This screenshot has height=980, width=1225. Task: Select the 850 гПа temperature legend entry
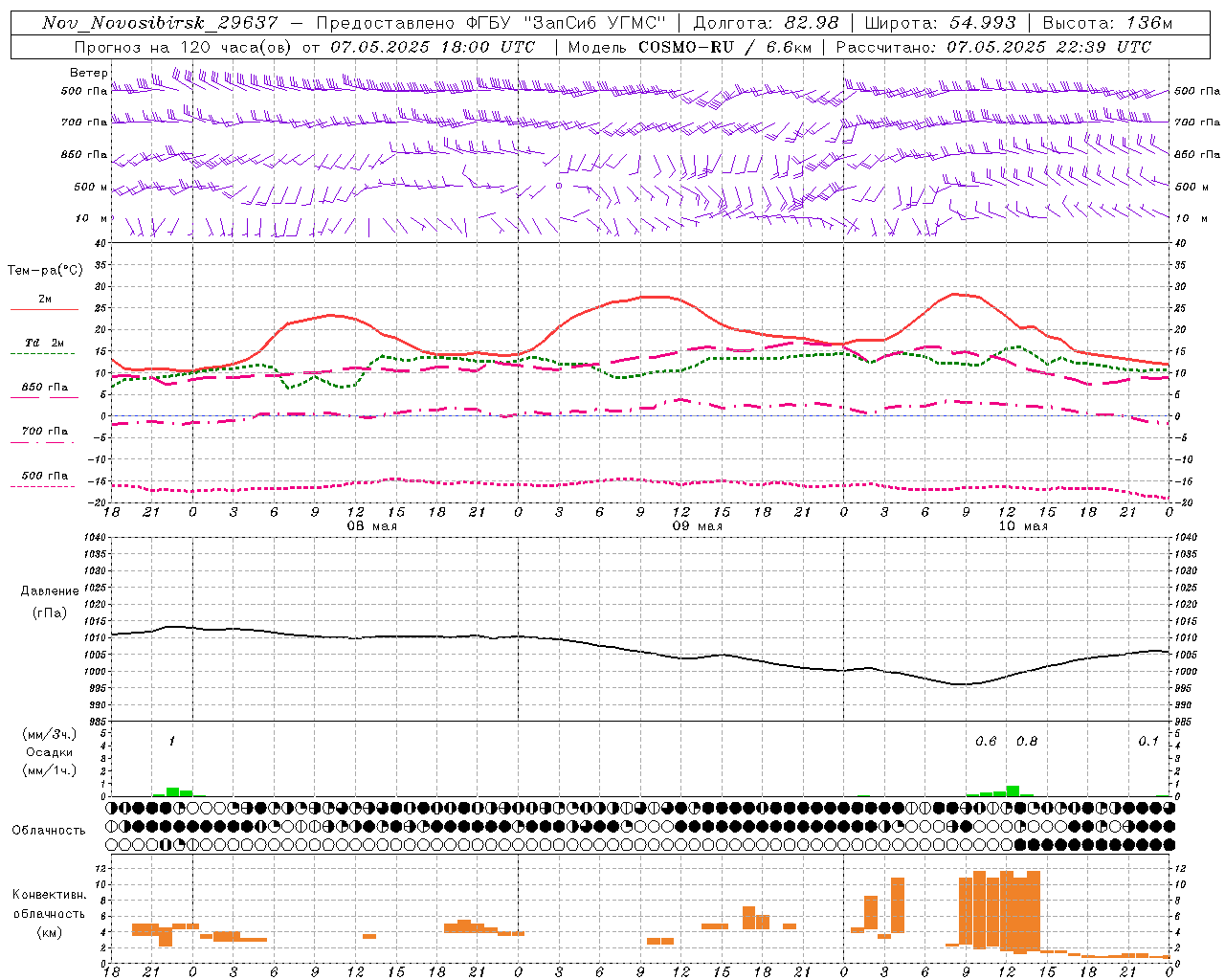pos(44,388)
